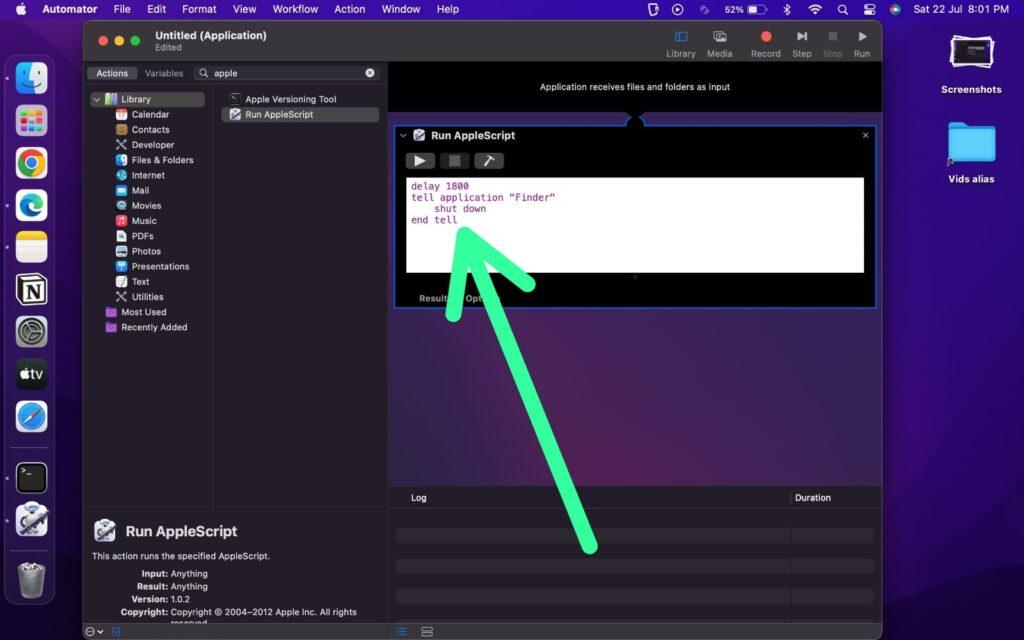Toggle the Library toolbar button
Image resolution: width=1024 pixels, height=640 pixels.
(x=680, y=44)
